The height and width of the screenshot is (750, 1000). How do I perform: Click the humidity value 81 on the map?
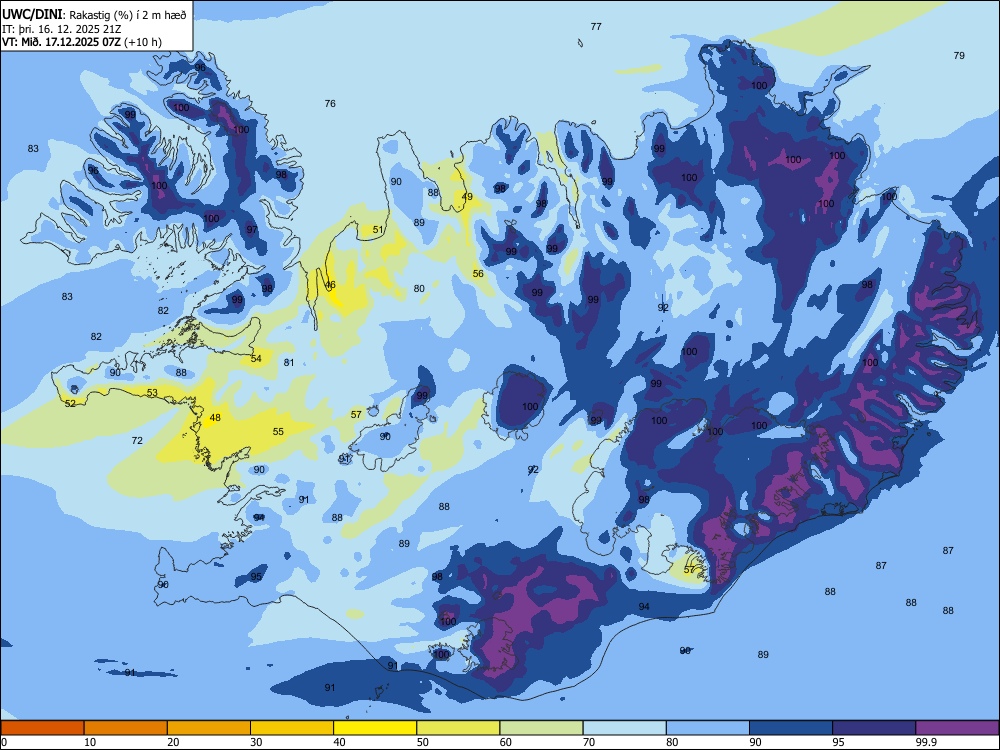pyautogui.click(x=289, y=362)
